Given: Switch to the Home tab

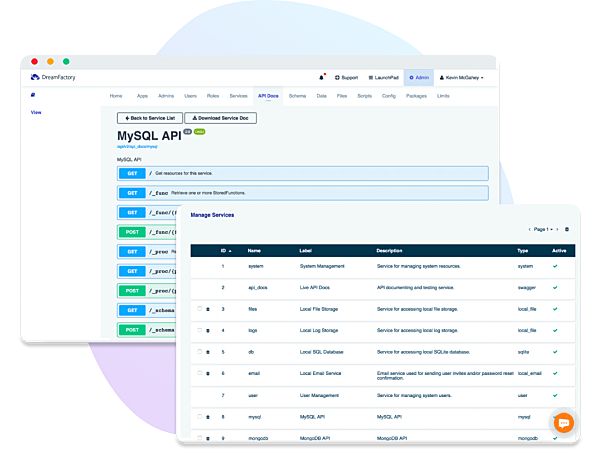Looking at the screenshot, I should [x=116, y=96].
